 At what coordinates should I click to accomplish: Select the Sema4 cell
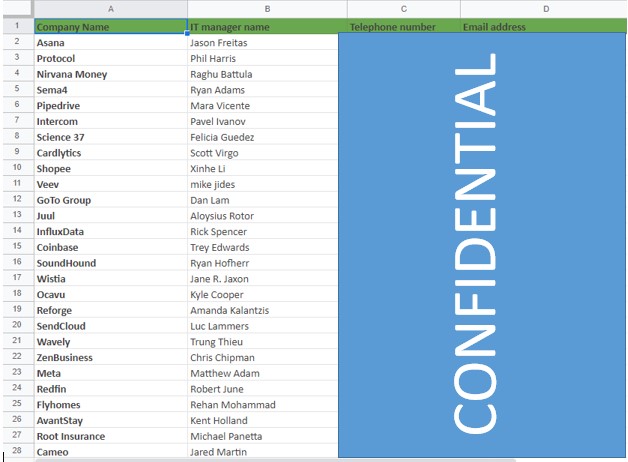(x=111, y=90)
